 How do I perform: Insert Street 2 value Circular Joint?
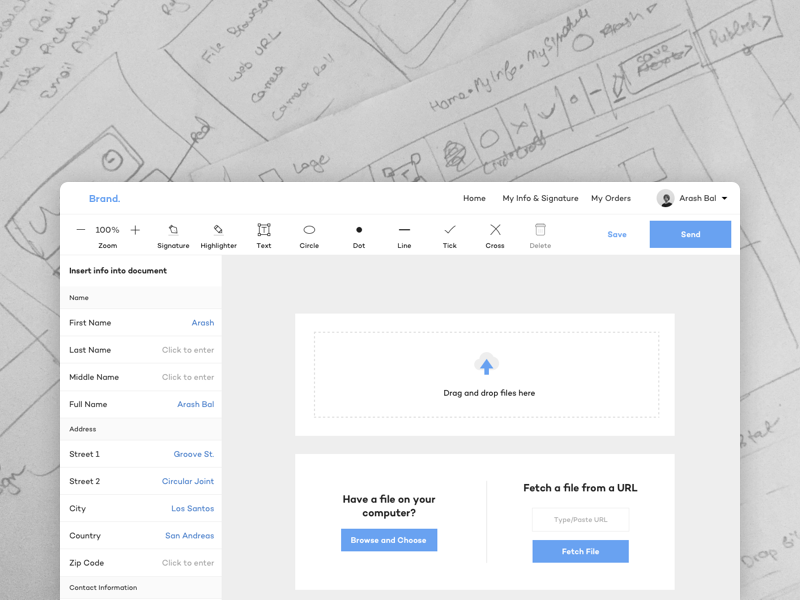(x=188, y=481)
